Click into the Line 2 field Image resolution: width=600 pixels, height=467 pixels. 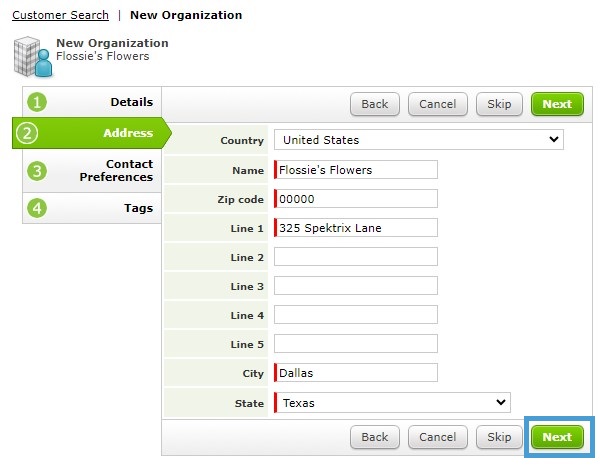(356, 256)
